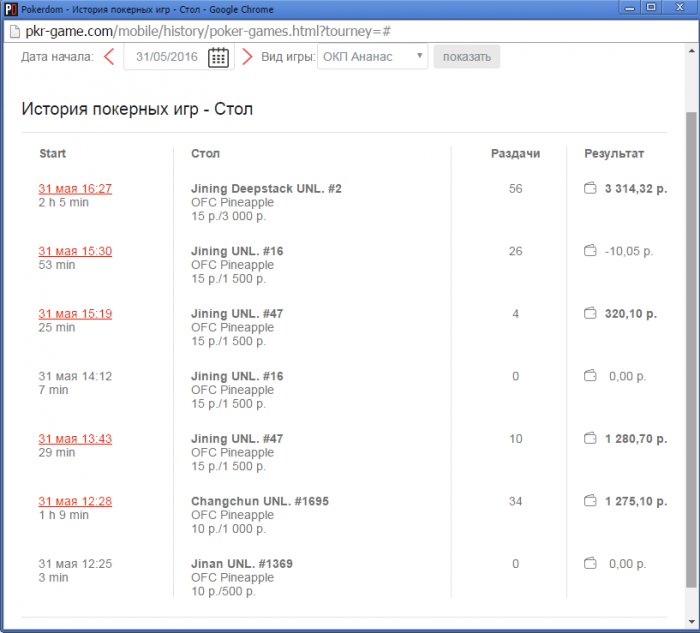This screenshot has width=700, height=633.
Task: Click stakes text 10 р./500 р.
Action: [223, 591]
